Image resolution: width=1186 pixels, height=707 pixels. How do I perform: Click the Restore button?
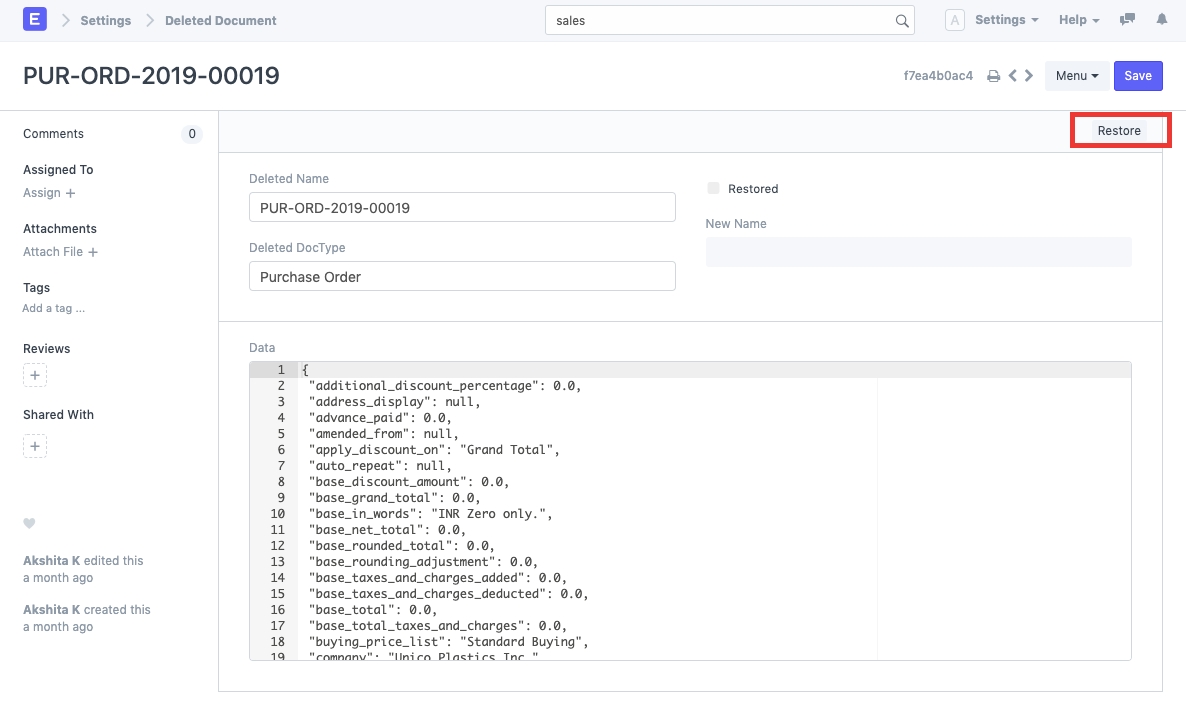pos(1119,131)
